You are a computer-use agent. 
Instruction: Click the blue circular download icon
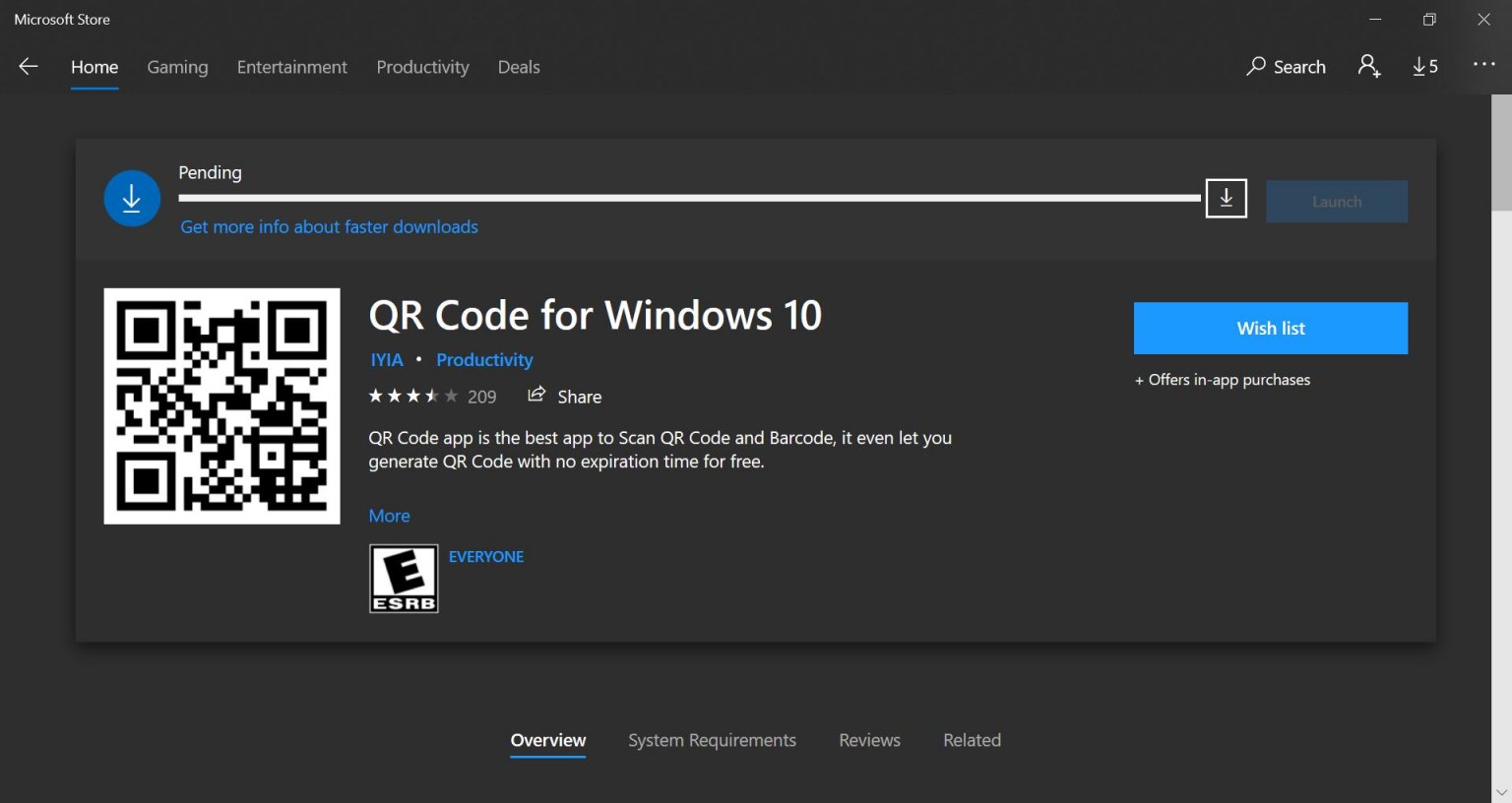point(132,199)
